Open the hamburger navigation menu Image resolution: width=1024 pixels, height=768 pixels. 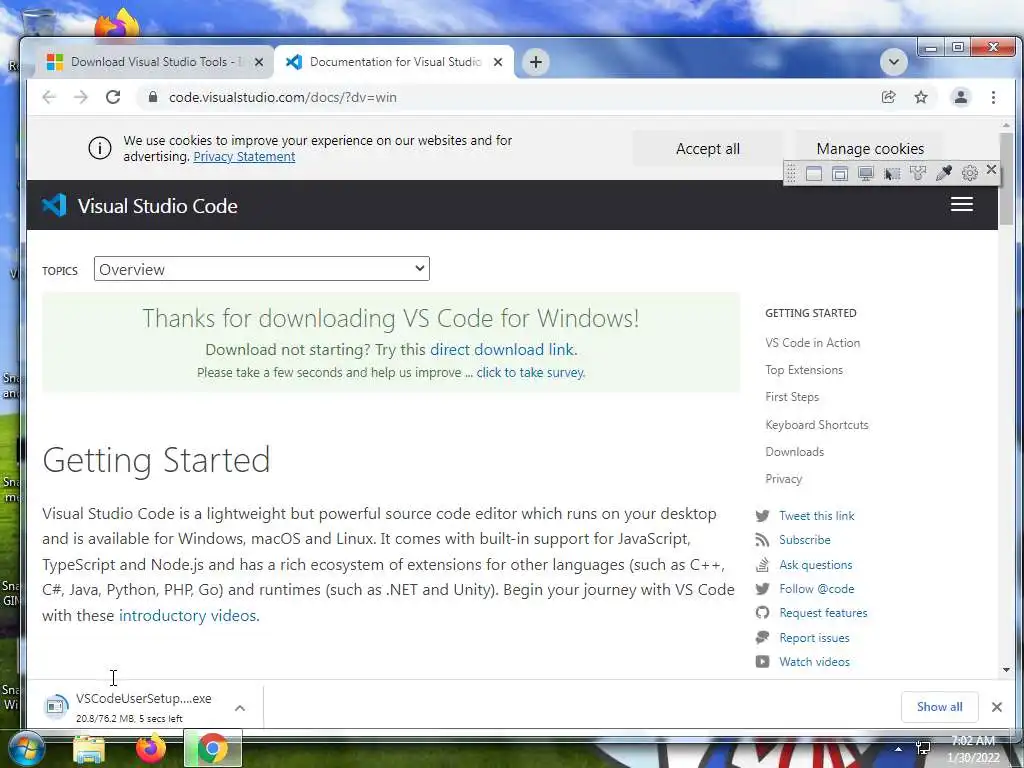961,204
